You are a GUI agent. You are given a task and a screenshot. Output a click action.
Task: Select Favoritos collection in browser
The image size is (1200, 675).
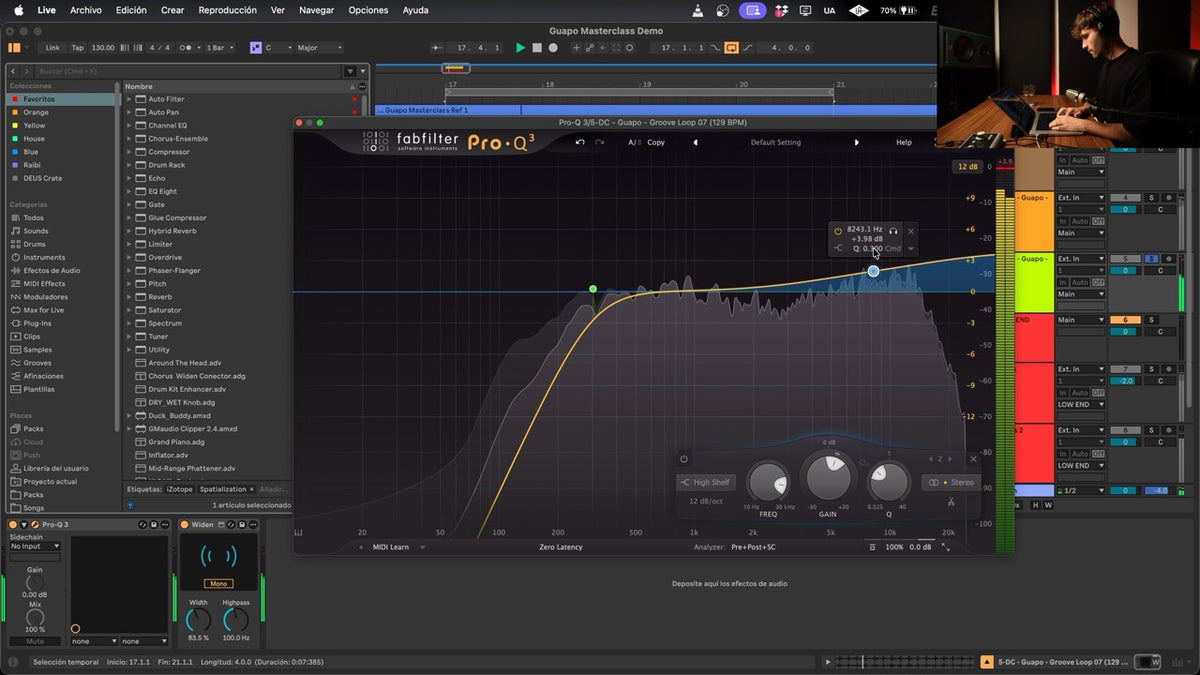61,99
